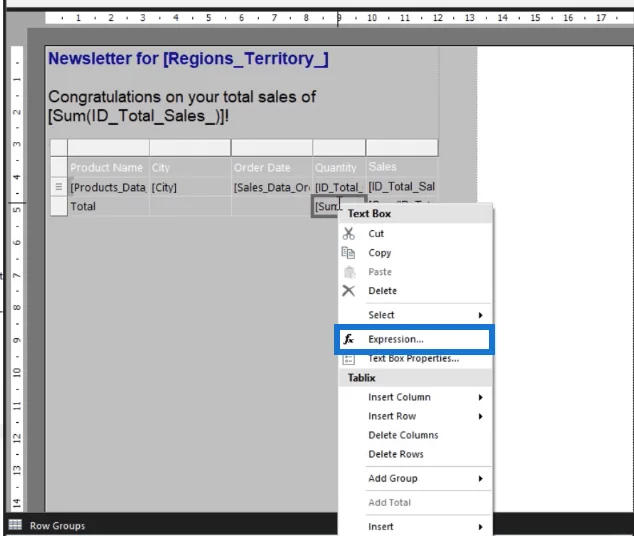Select the Order Date header cell
This screenshot has width=634, height=536.
click(x=272, y=167)
